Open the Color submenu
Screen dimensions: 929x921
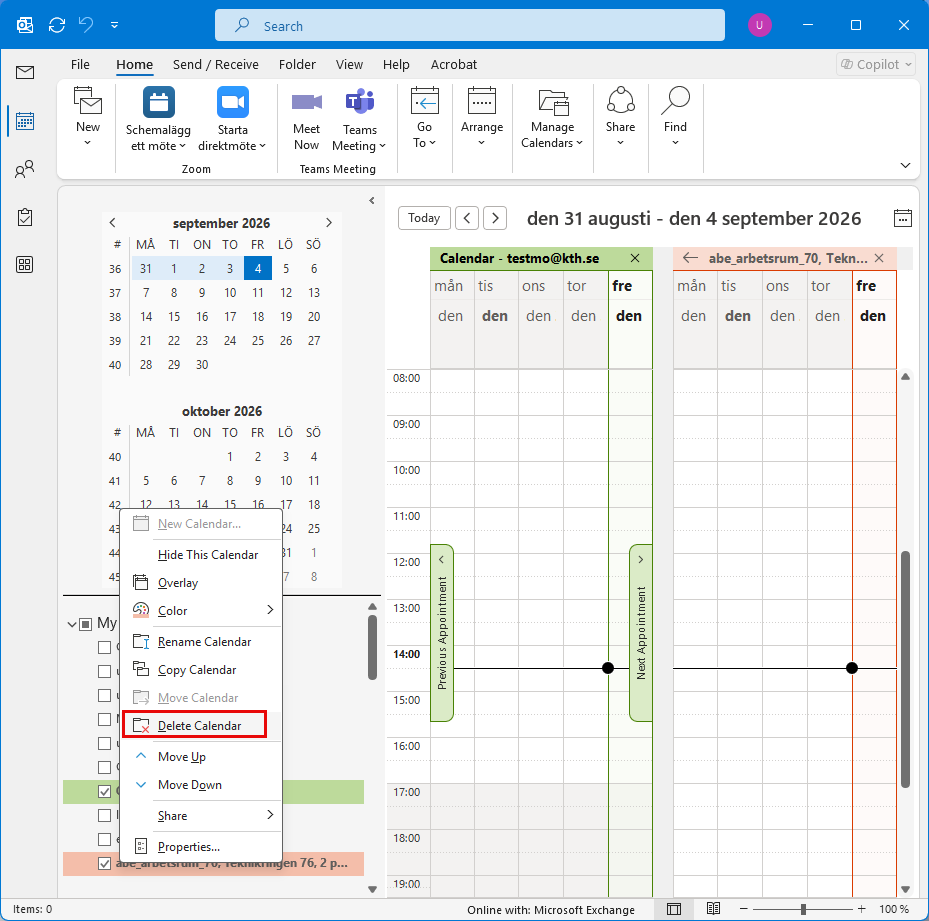[x=201, y=610]
